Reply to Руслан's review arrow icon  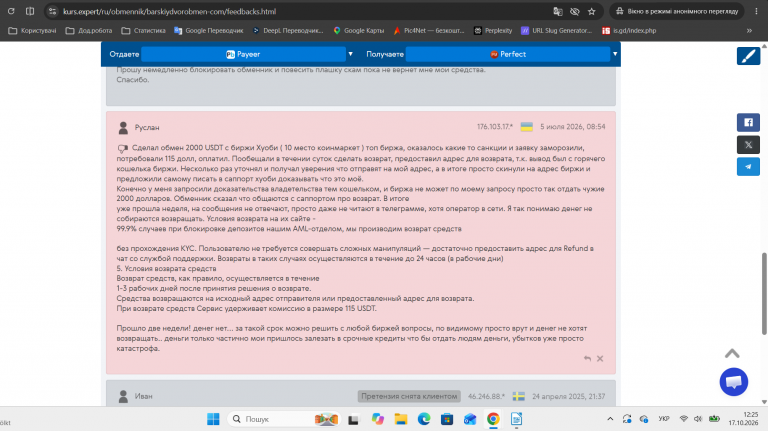587,359
